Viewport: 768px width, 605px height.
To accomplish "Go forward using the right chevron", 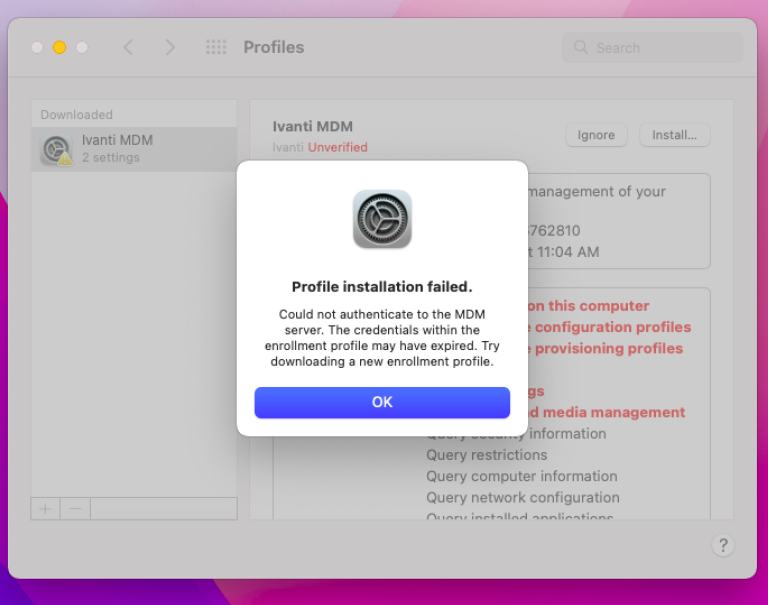I will (170, 47).
